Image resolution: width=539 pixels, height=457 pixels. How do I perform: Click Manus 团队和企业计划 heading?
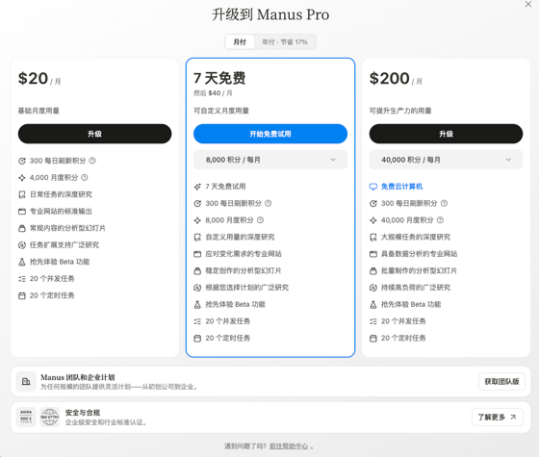(x=78, y=377)
